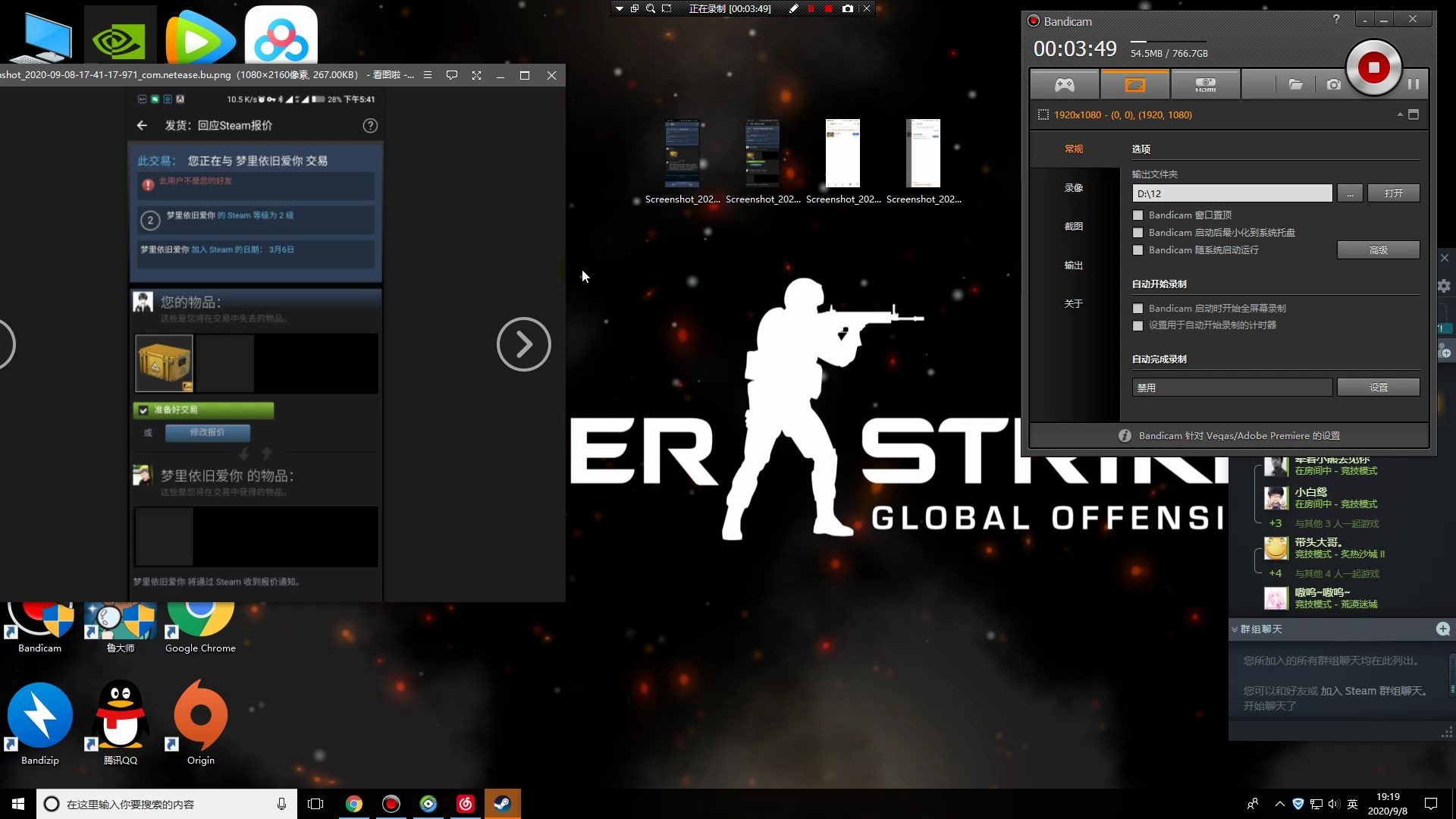Screen dimensions: 1456x819
Task: Select 录像 tab in Bandicam sidebar
Action: [x=1074, y=187]
